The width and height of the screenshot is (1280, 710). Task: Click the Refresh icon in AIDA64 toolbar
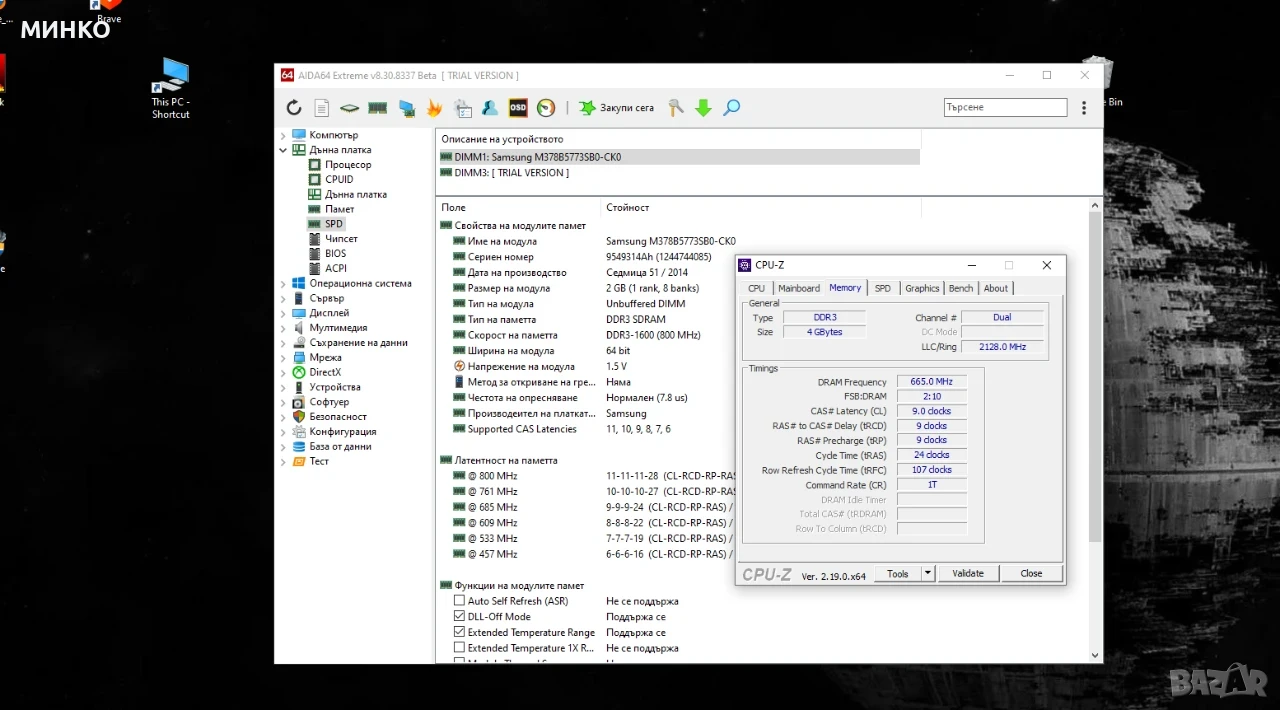(x=294, y=108)
